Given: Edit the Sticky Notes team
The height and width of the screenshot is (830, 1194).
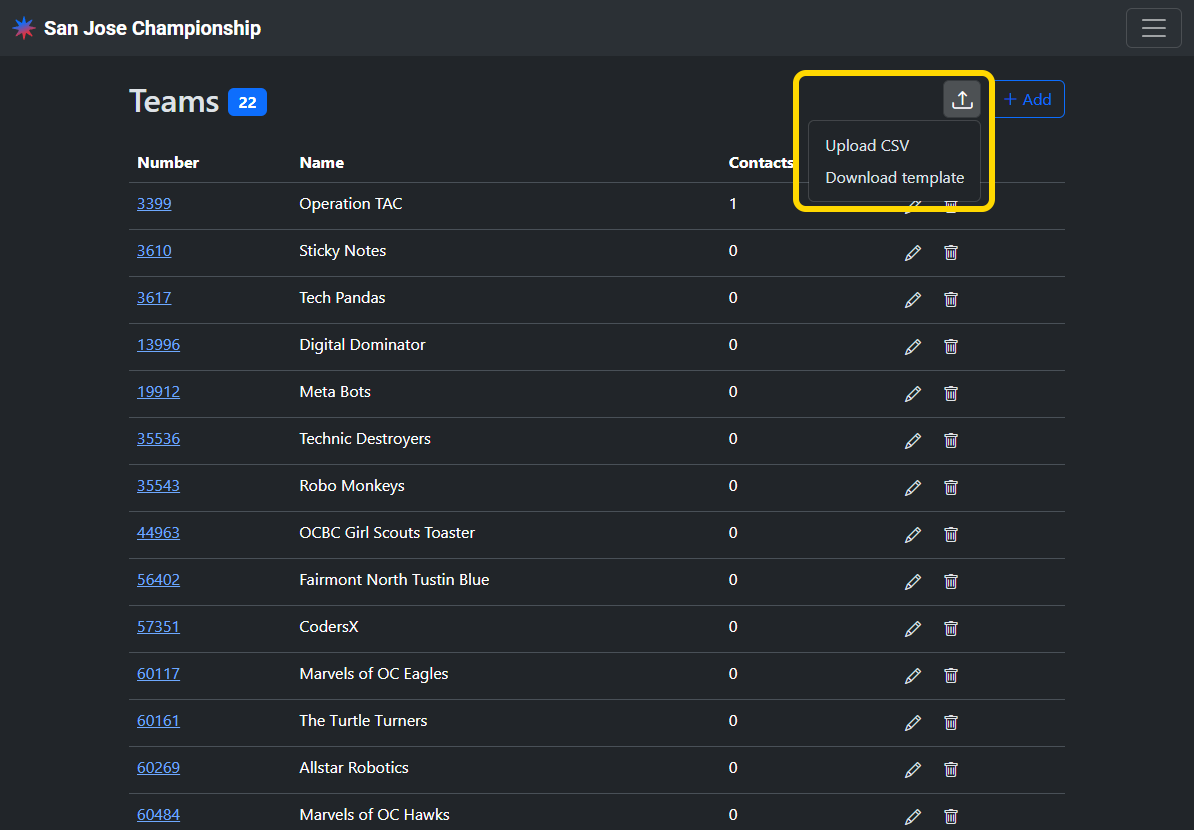Looking at the screenshot, I should [x=912, y=253].
